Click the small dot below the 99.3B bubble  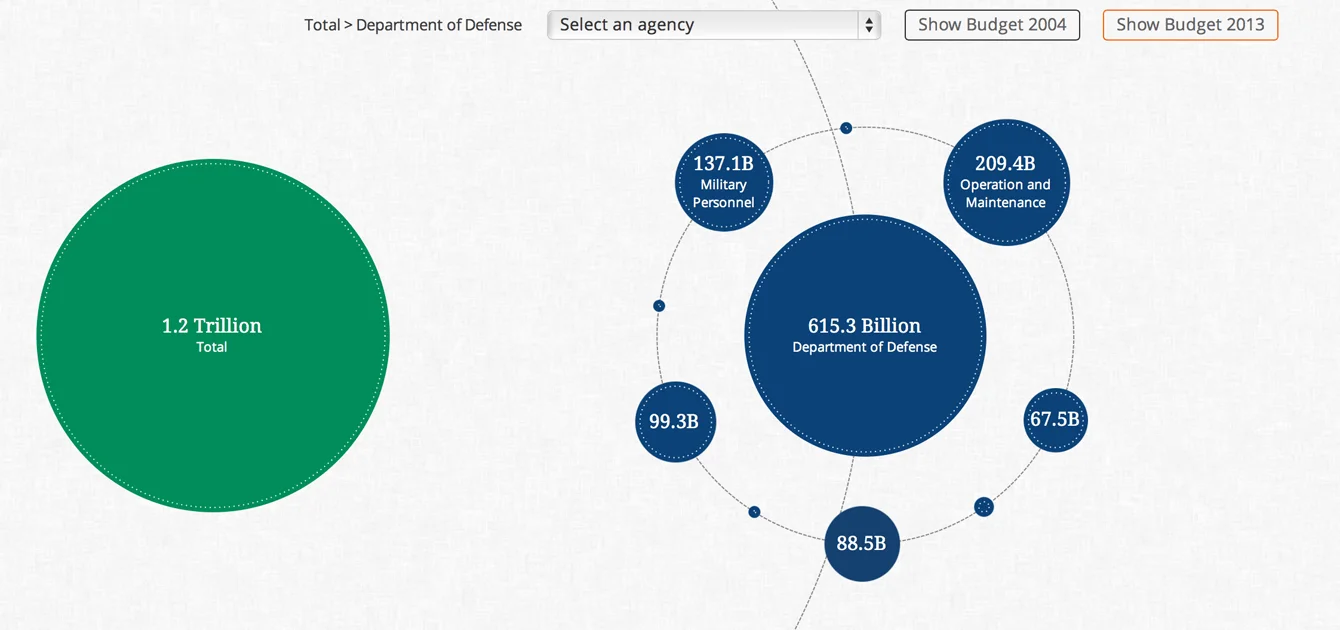click(x=754, y=511)
